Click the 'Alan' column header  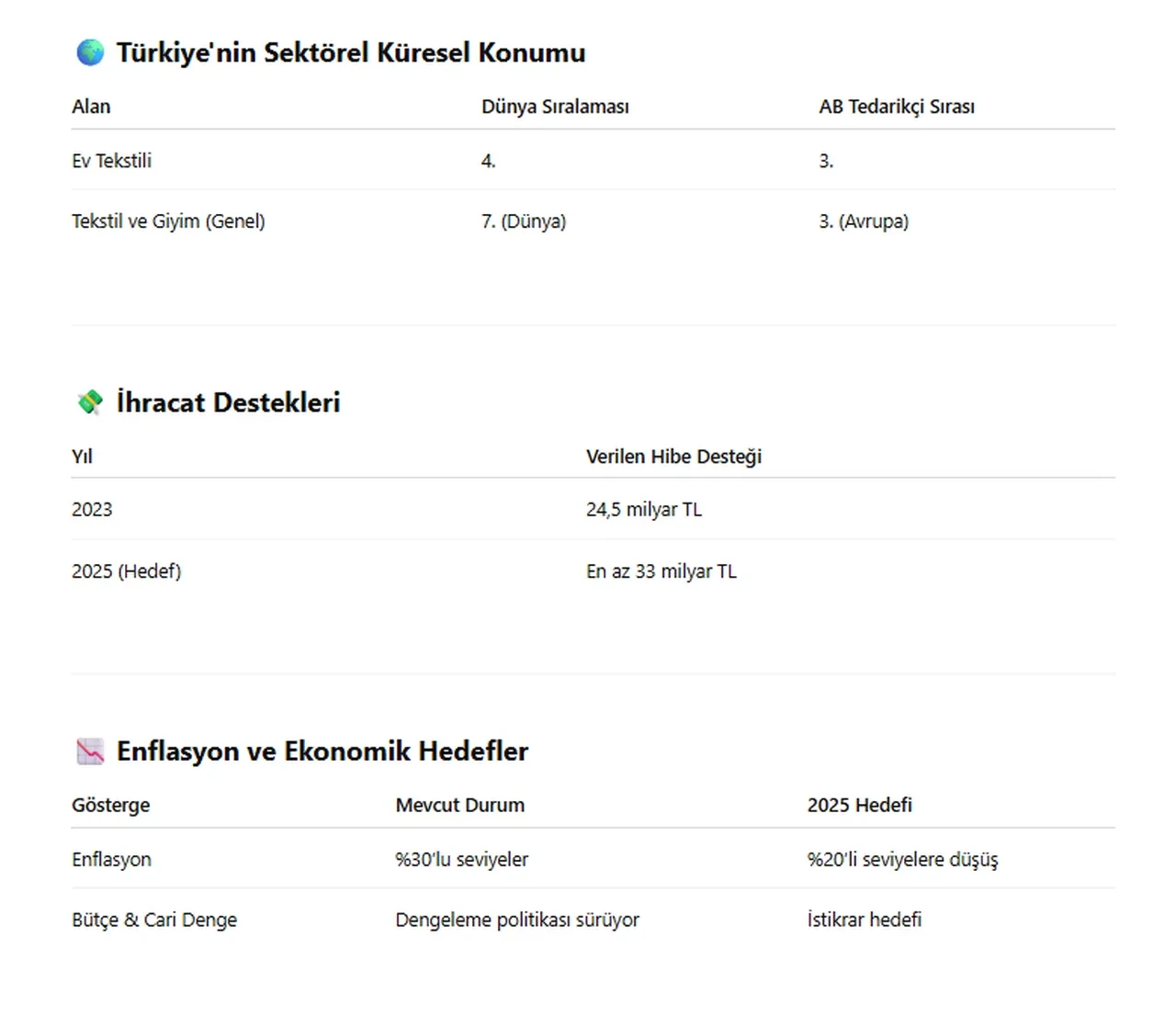pyautogui.click(x=91, y=107)
